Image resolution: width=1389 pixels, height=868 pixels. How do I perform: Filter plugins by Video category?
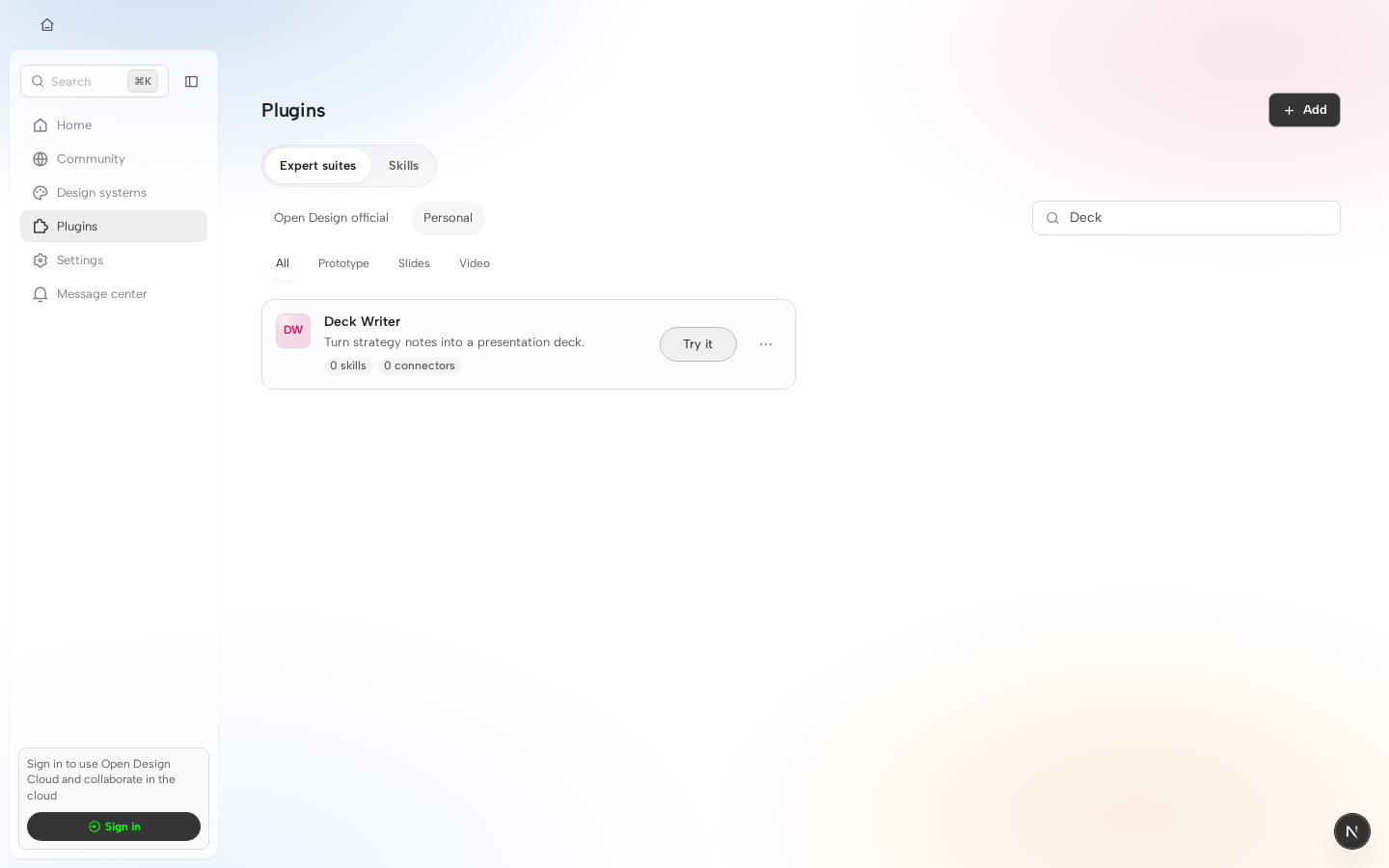pyautogui.click(x=475, y=263)
